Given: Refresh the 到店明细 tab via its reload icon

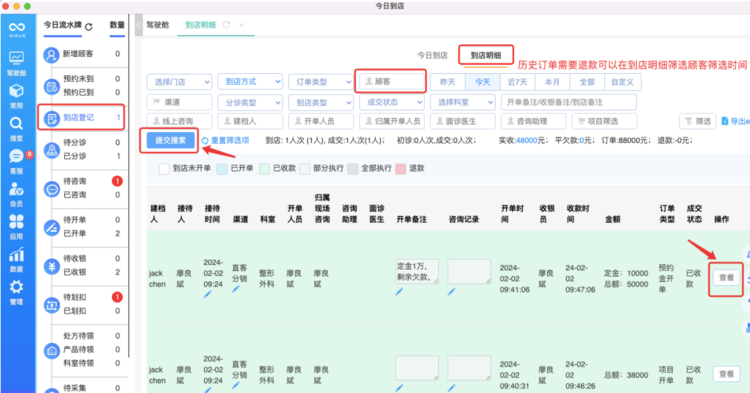Looking at the screenshot, I should 226,25.
